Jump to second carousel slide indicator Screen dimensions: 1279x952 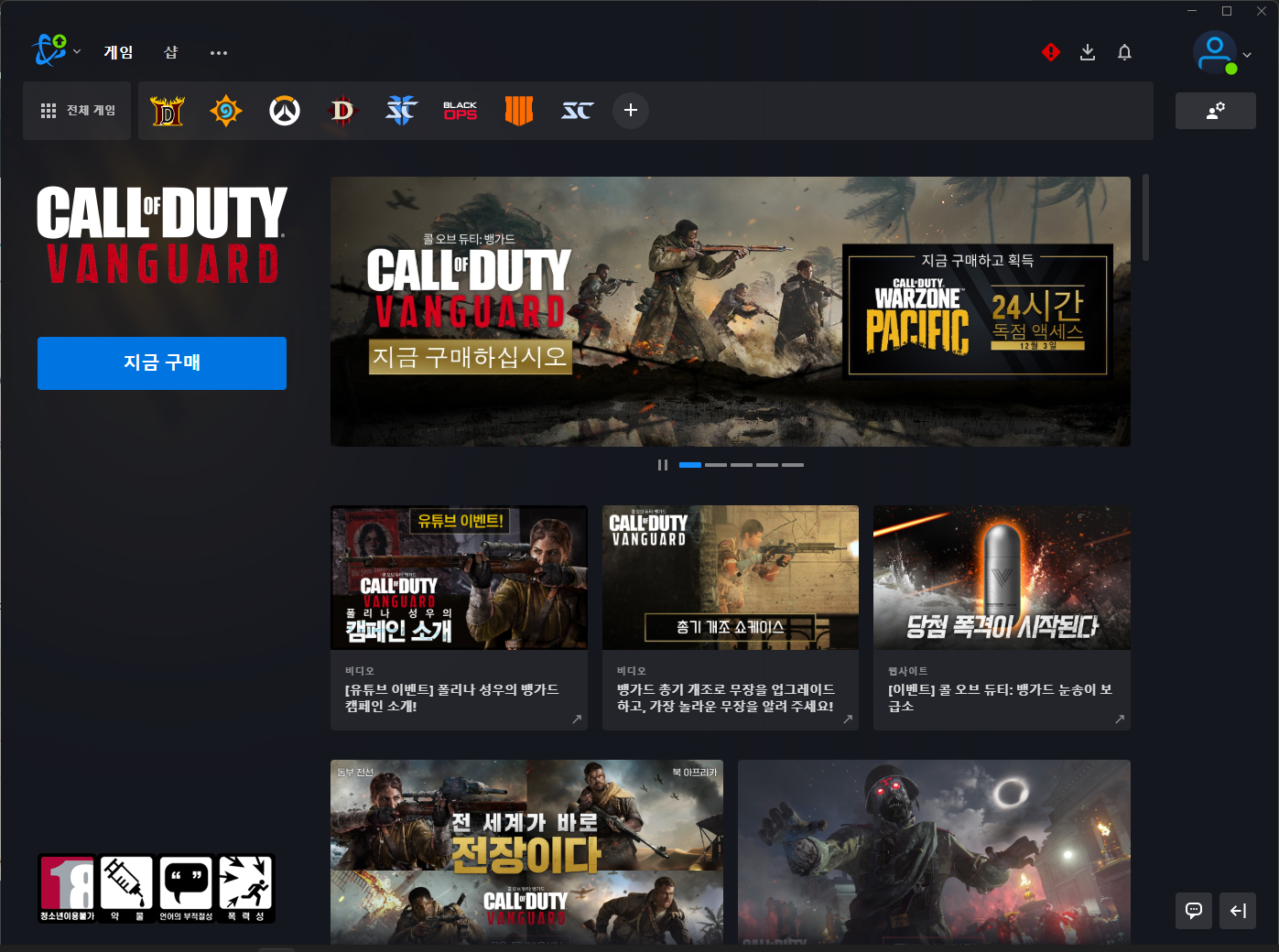[x=716, y=465]
